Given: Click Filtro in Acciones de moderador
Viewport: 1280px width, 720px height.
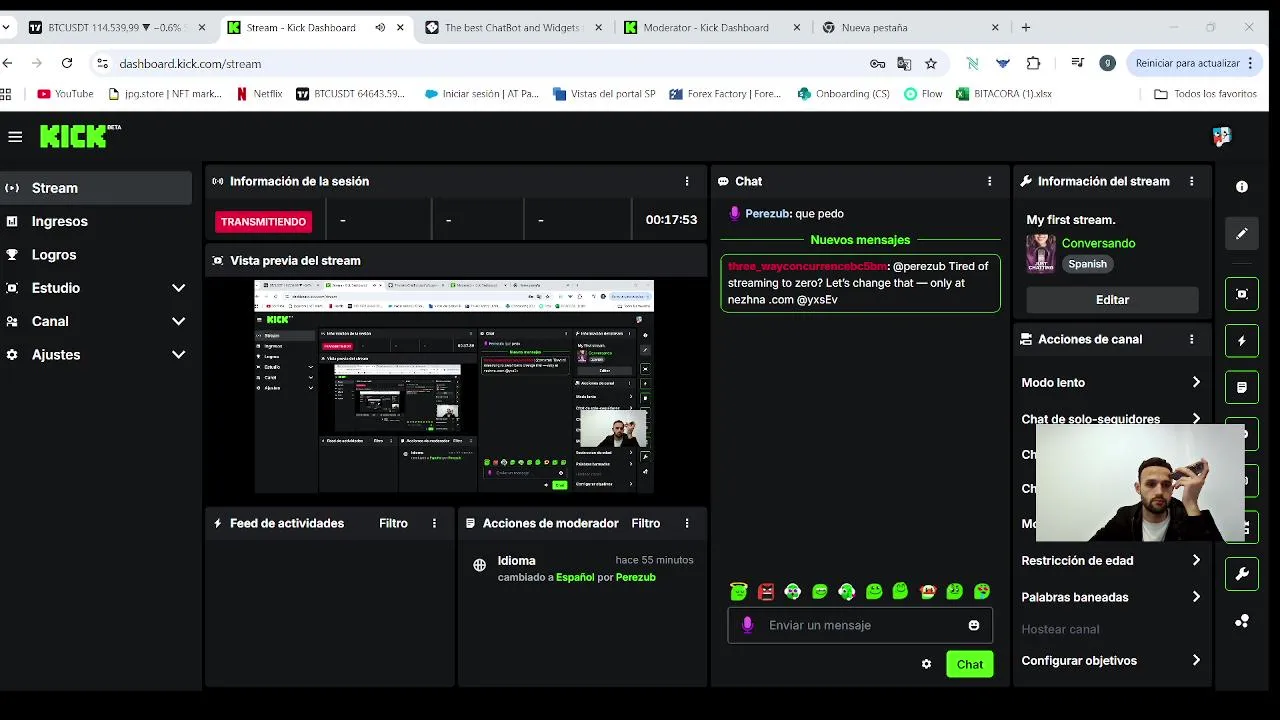Looking at the screenshot, I should (646, 523).
